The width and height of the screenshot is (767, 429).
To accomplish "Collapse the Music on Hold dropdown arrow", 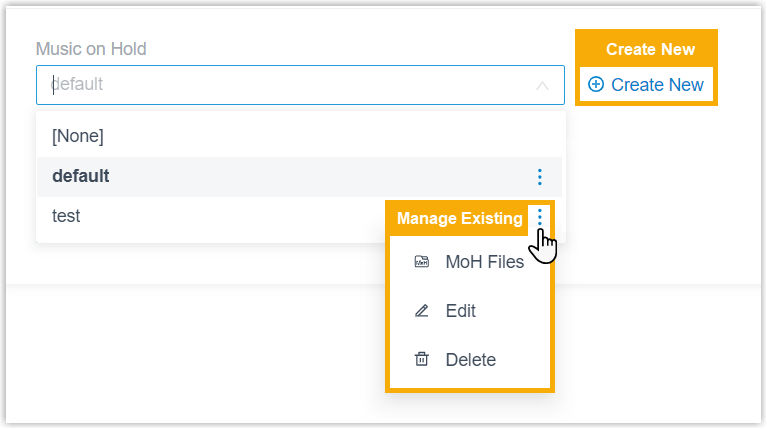I will click(542, 86).
